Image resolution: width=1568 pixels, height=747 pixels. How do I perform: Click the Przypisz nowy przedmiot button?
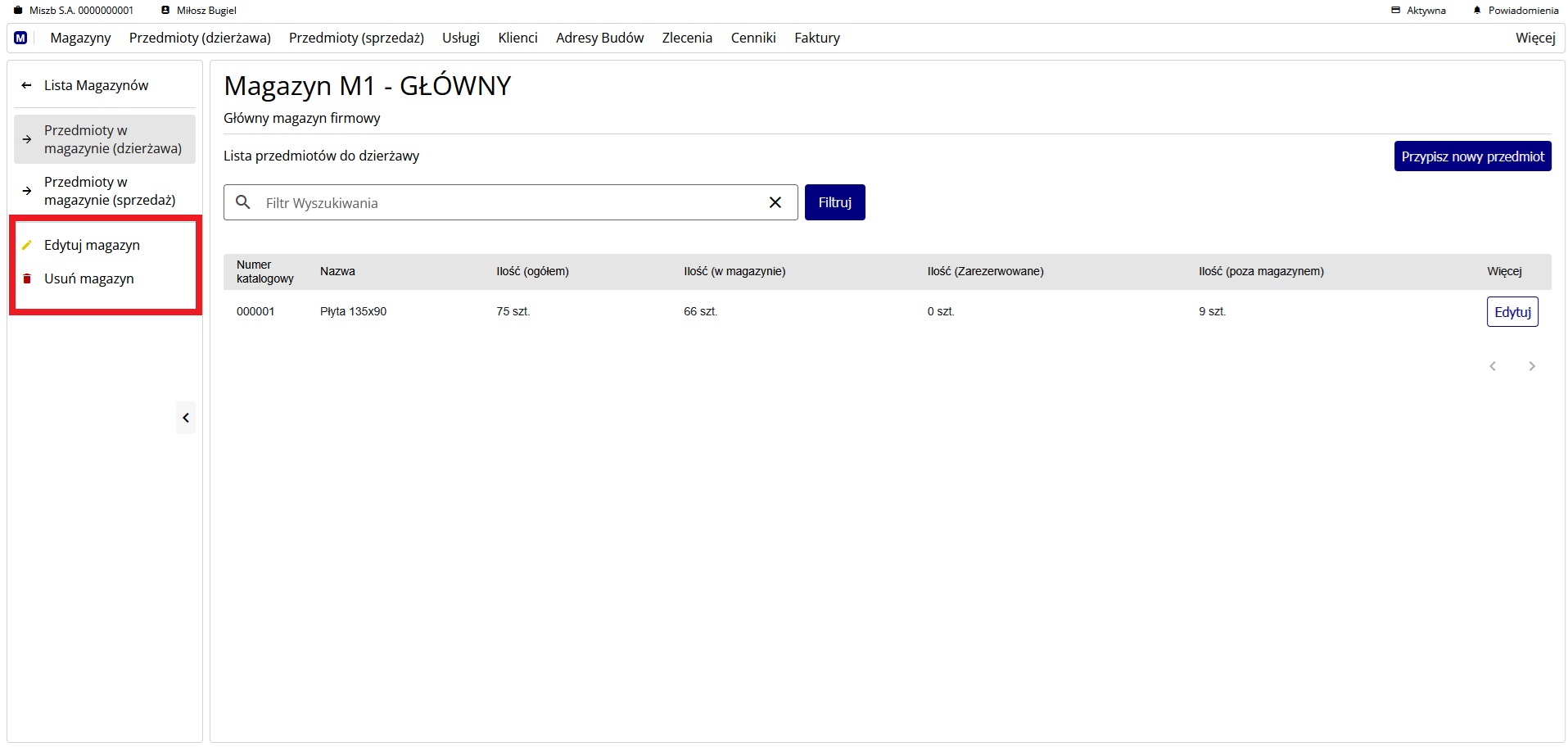(x=1471, y=156)
